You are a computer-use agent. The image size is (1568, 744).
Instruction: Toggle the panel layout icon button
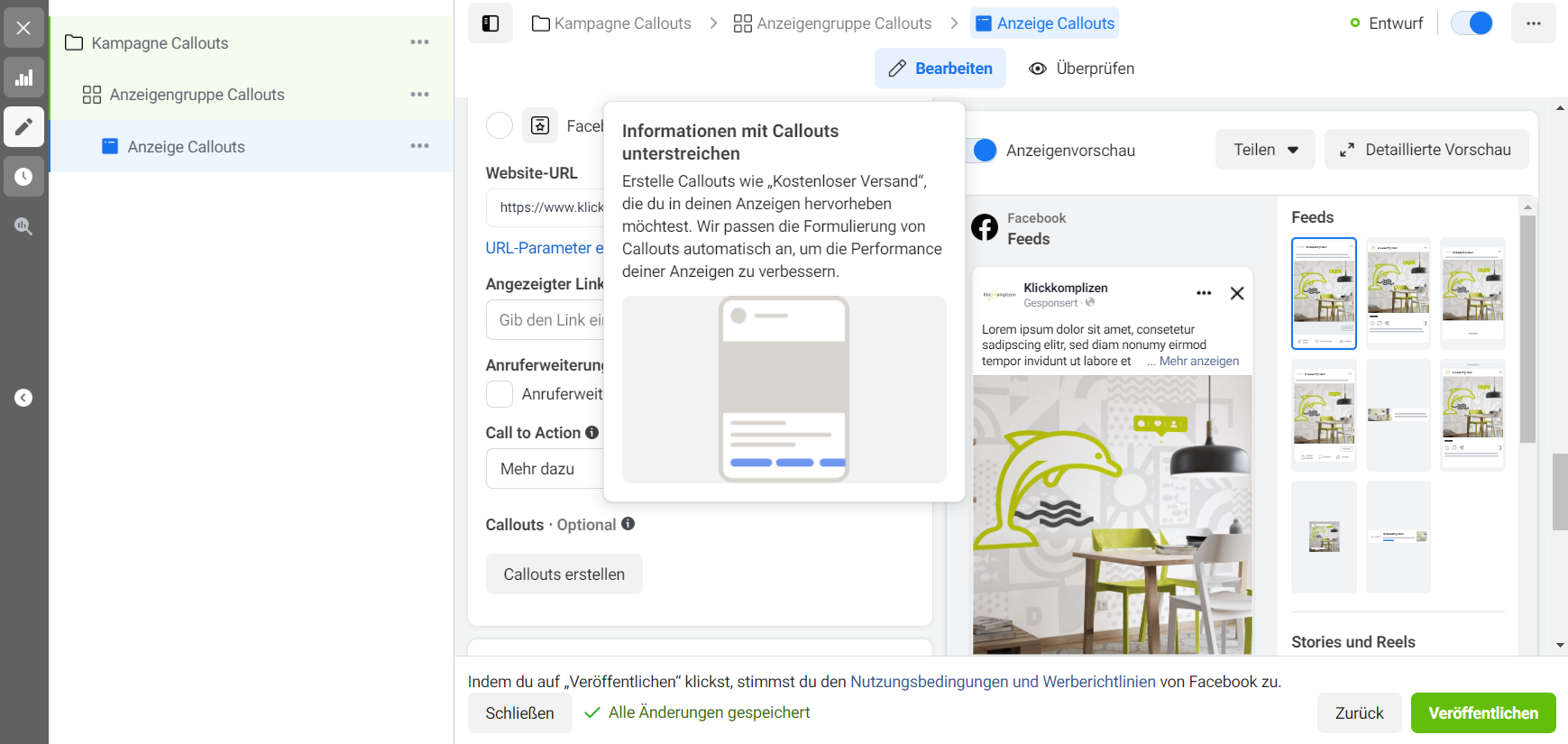490,23
